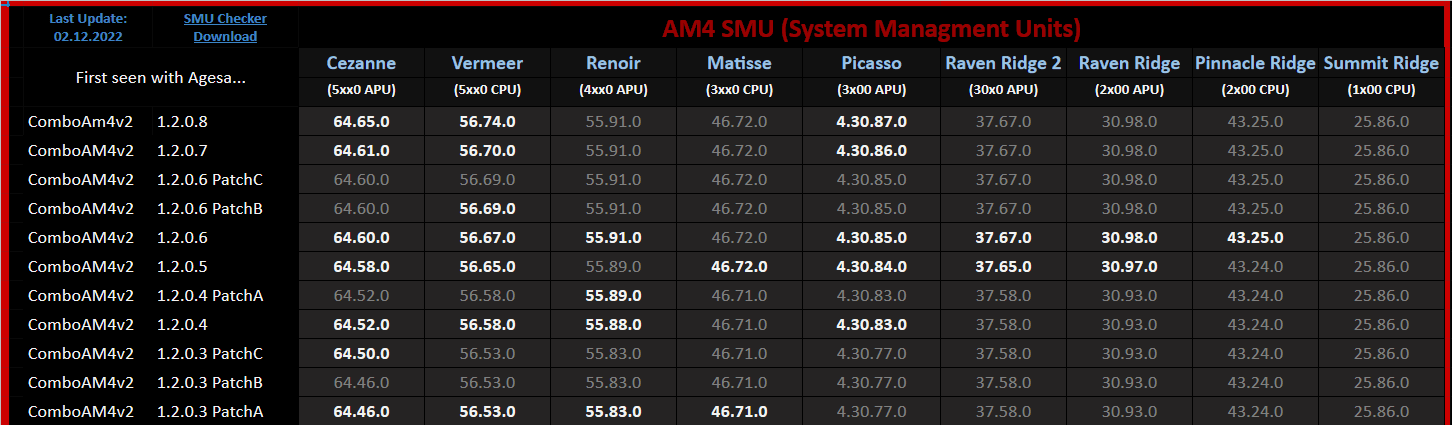Click the 1.2.0.3 PatchA version label
This screenshot has width=1452, height=425.
click(x=210, y=412)
